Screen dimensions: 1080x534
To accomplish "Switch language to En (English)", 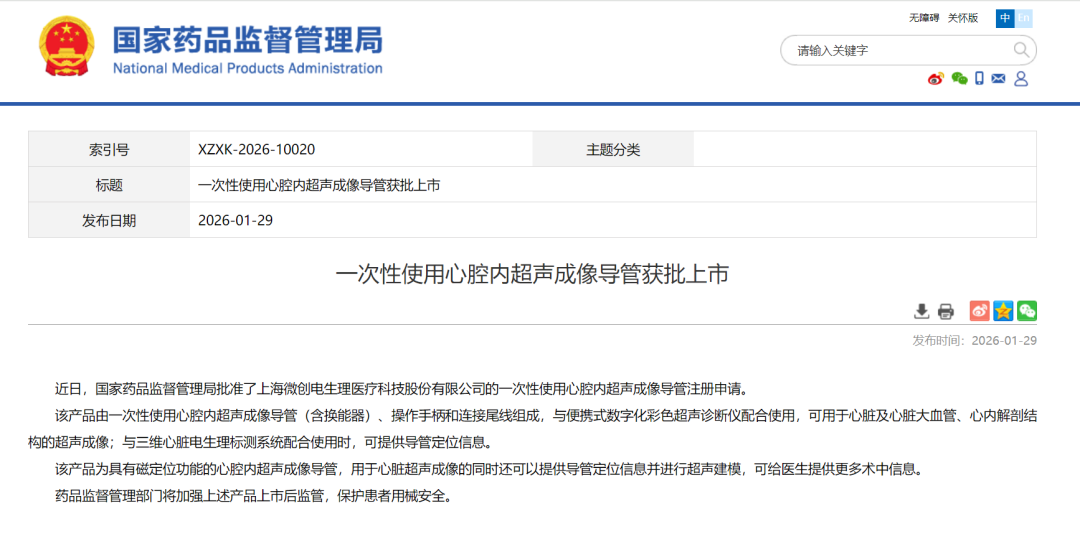I will pyautogui.click(x=1024, y=18).
